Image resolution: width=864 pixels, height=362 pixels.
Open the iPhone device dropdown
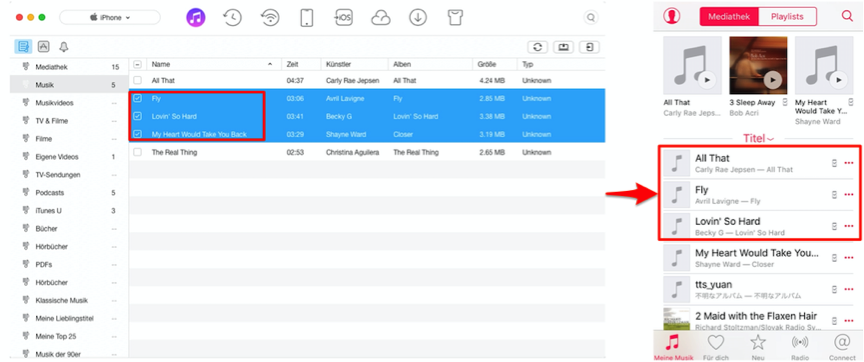coord(110,18)
